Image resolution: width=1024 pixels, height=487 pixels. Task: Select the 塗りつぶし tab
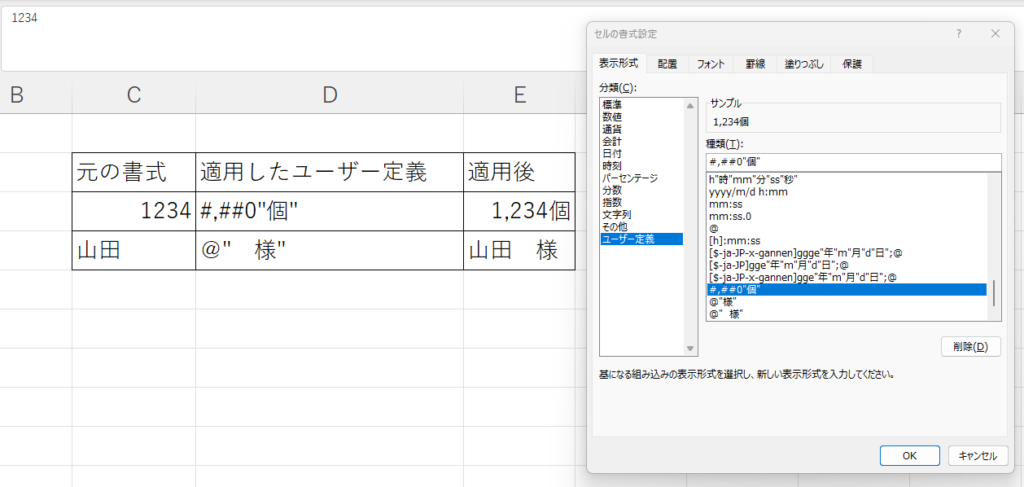804,64
